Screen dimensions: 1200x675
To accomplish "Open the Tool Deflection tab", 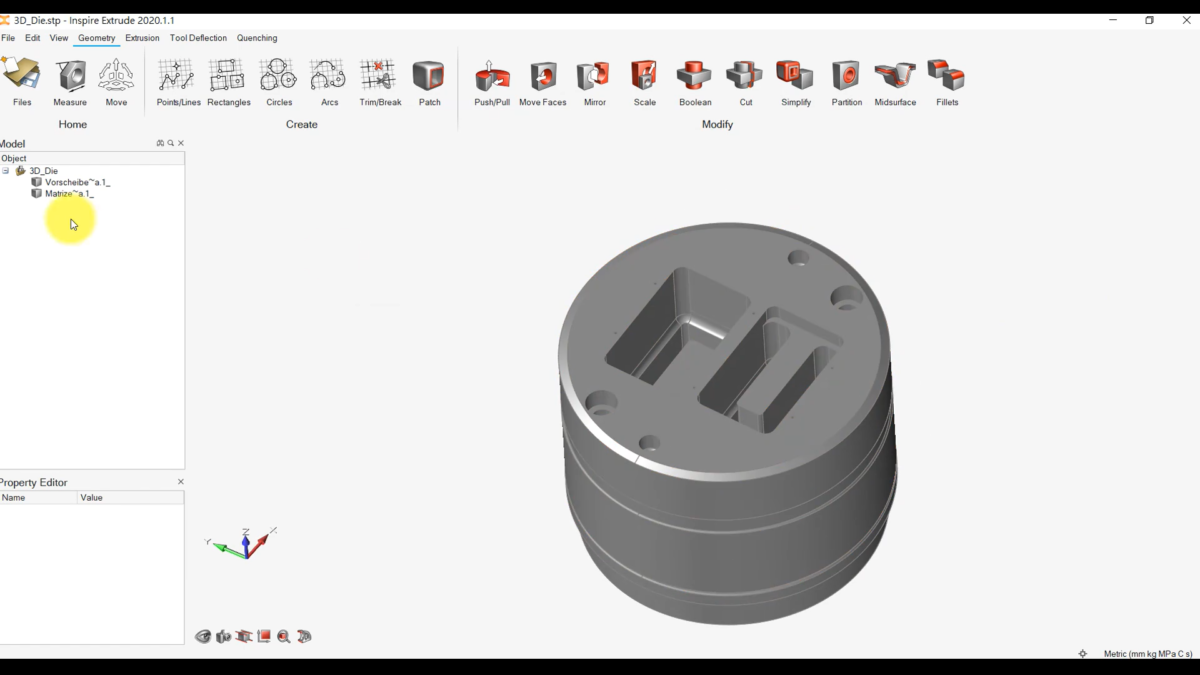I will point(198,38).
